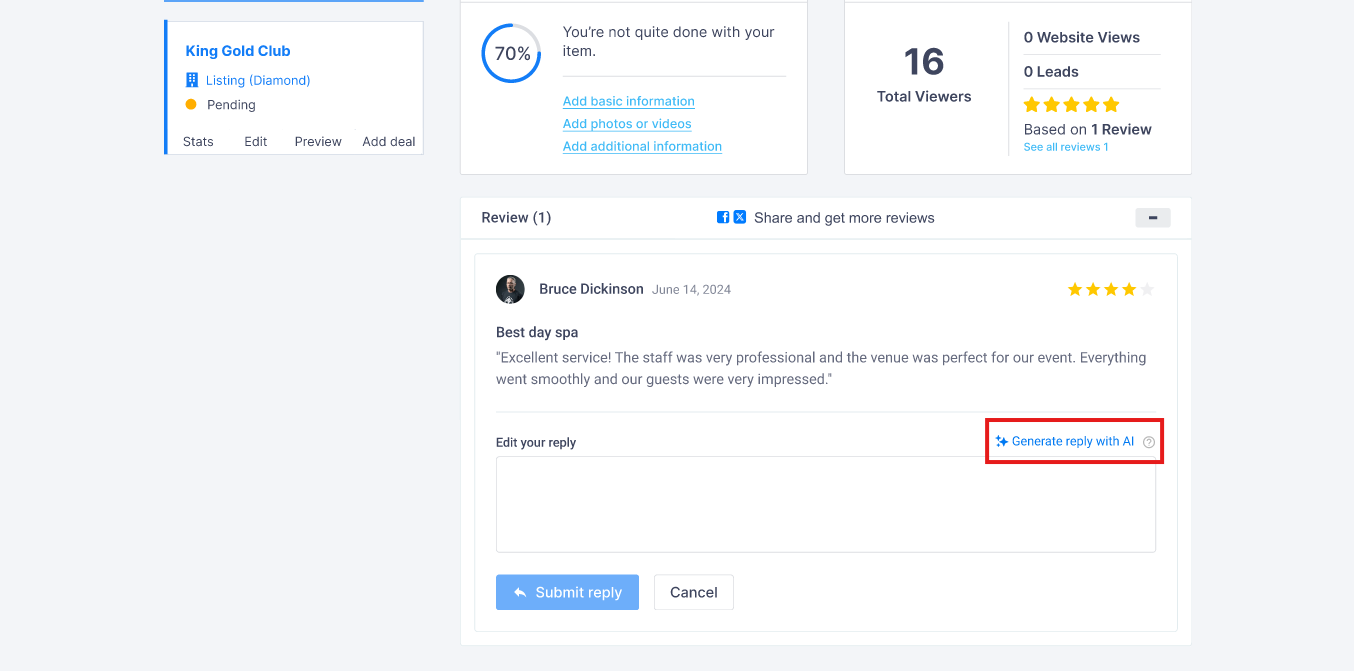Open Add basic information link

(629, 101)
